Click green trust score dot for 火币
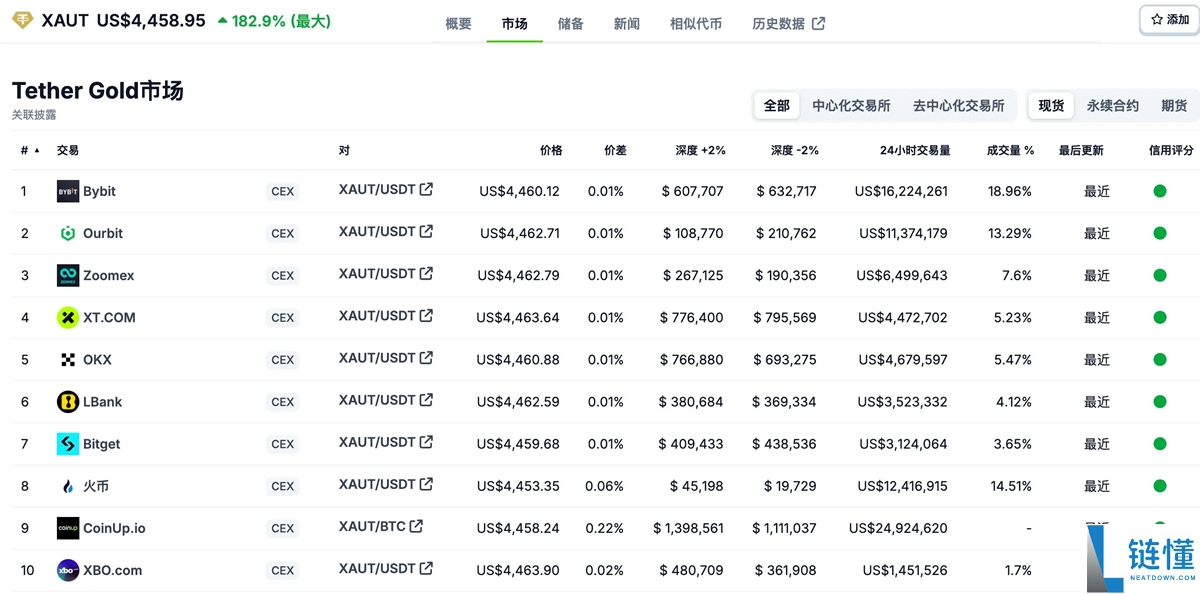1200x594 pixels. (1160, 486)
